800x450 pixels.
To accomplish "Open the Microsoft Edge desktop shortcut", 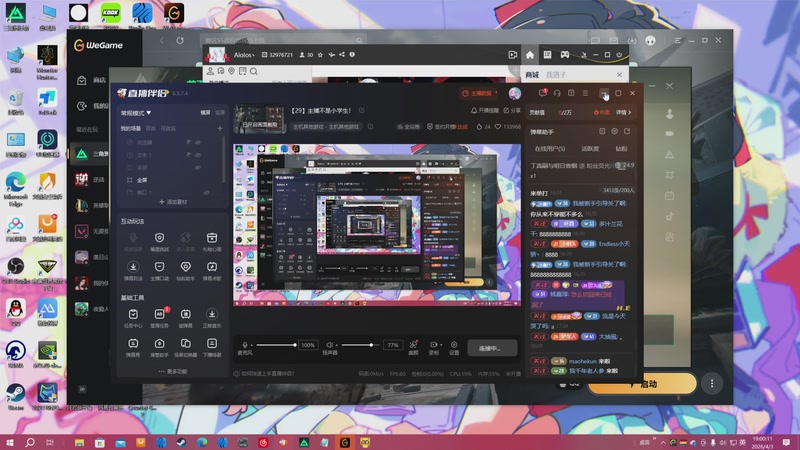I will [x=16, y=188].
